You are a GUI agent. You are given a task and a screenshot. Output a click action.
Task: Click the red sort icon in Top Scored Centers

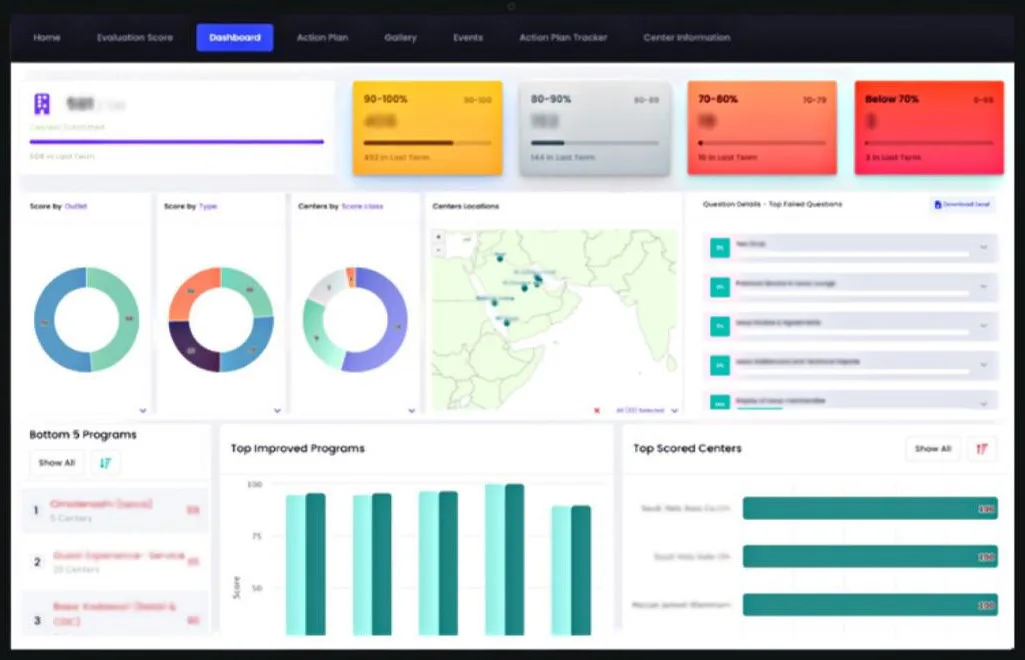coord(981,448)
